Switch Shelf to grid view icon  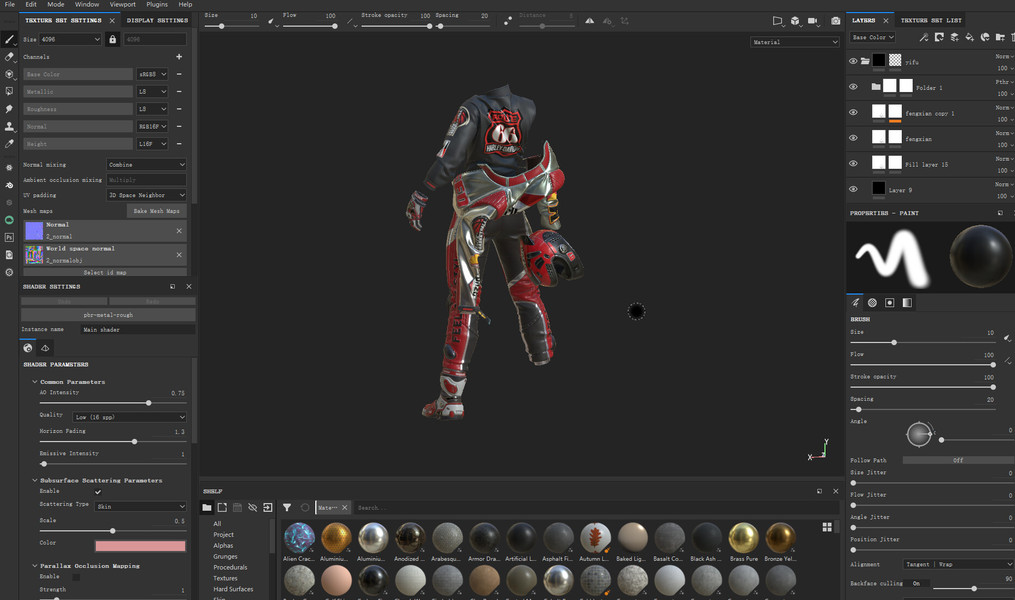(x=827, y=527)
